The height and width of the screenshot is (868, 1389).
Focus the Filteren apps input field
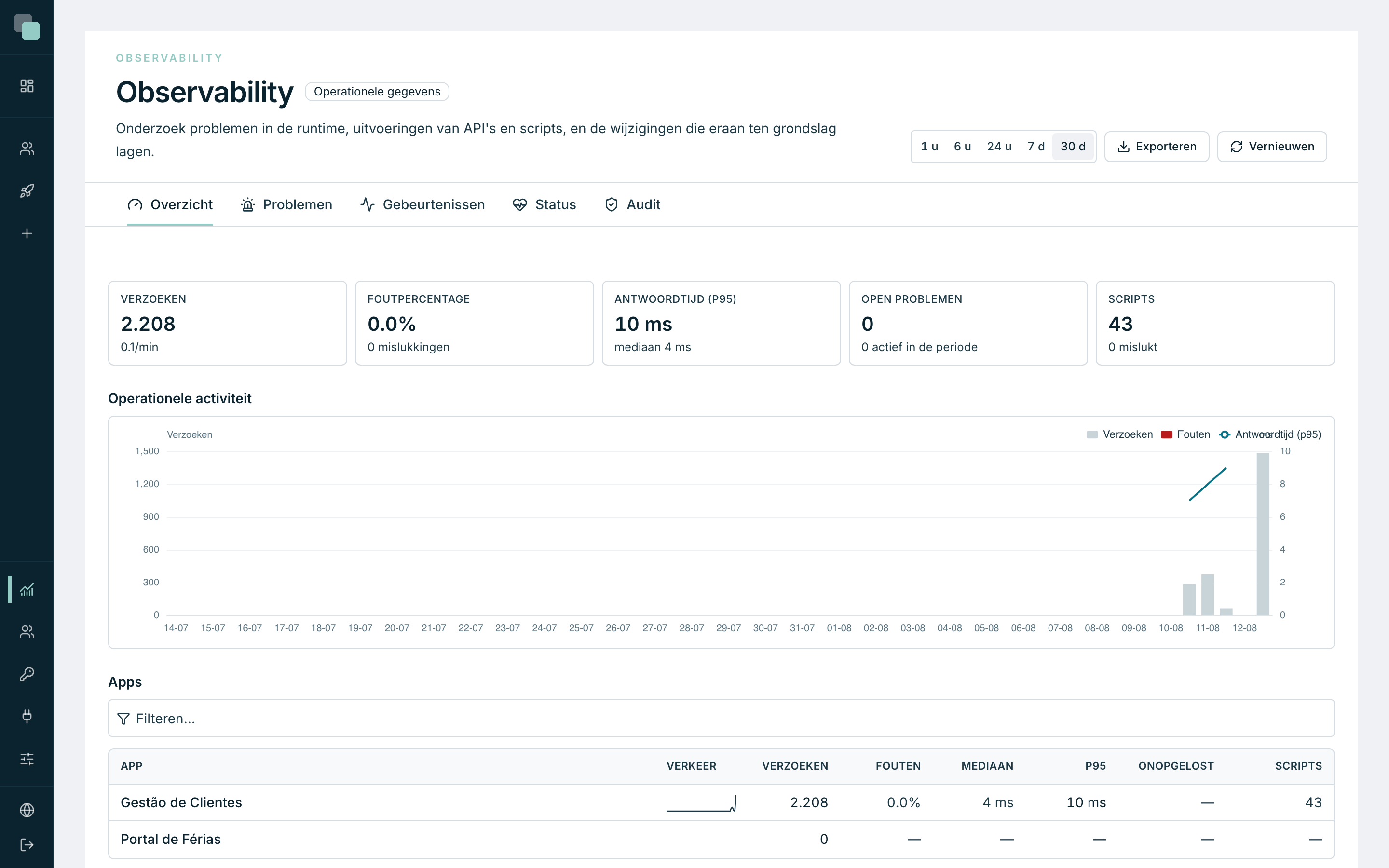(x=721, y=718)
